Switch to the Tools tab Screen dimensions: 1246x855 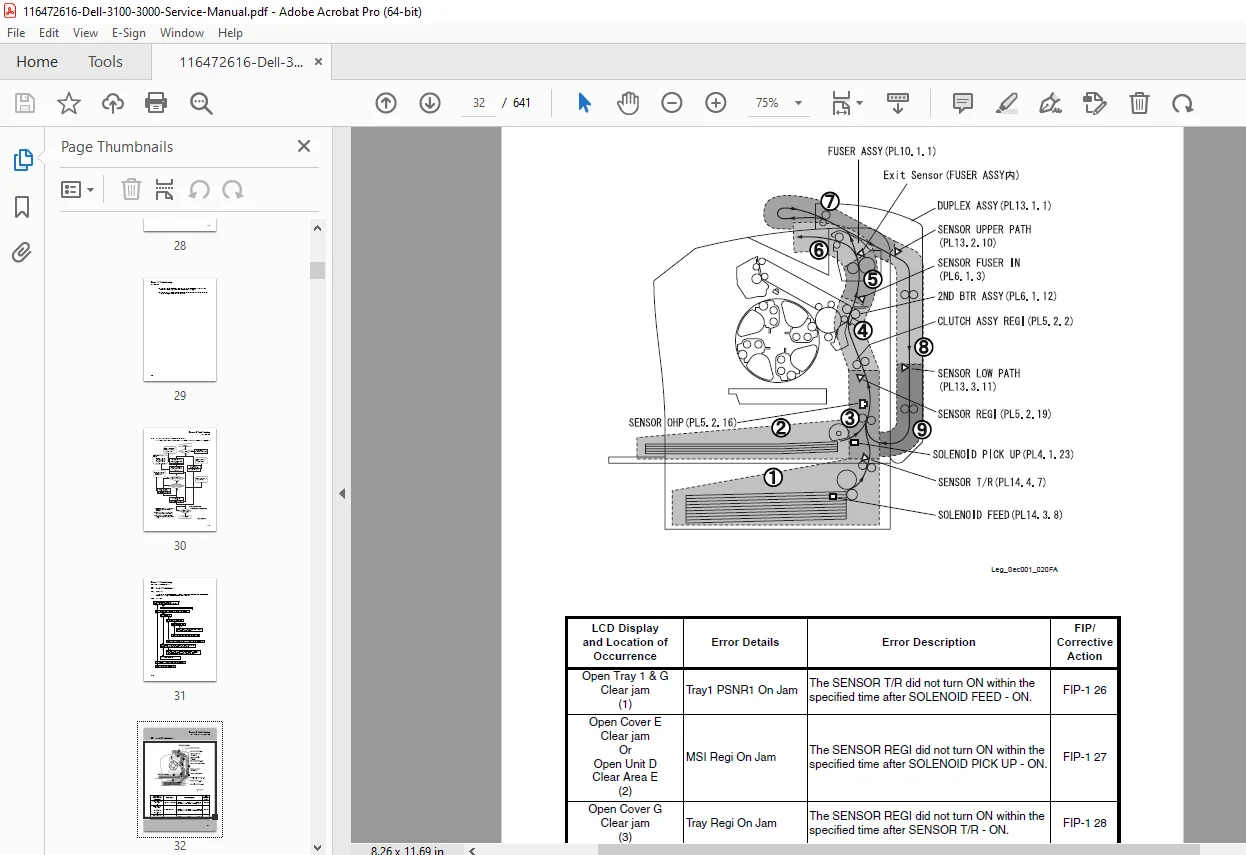[x=105, y=62]
